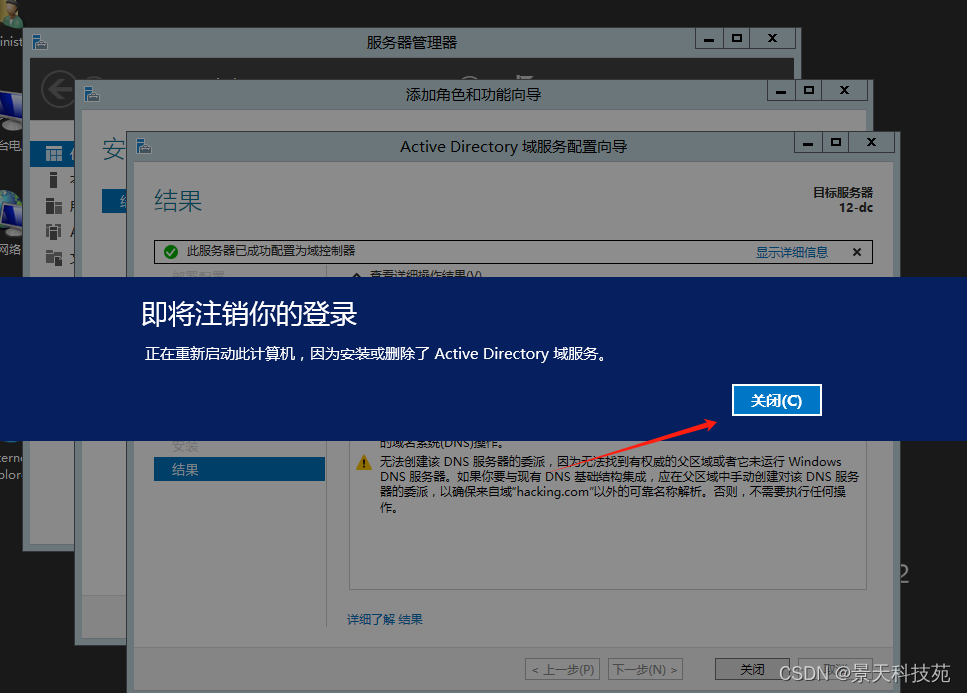The image size is (967, 693).
Task: Minimize the 添加角色和功能向导 window
Action: click(x=781, y=91)
